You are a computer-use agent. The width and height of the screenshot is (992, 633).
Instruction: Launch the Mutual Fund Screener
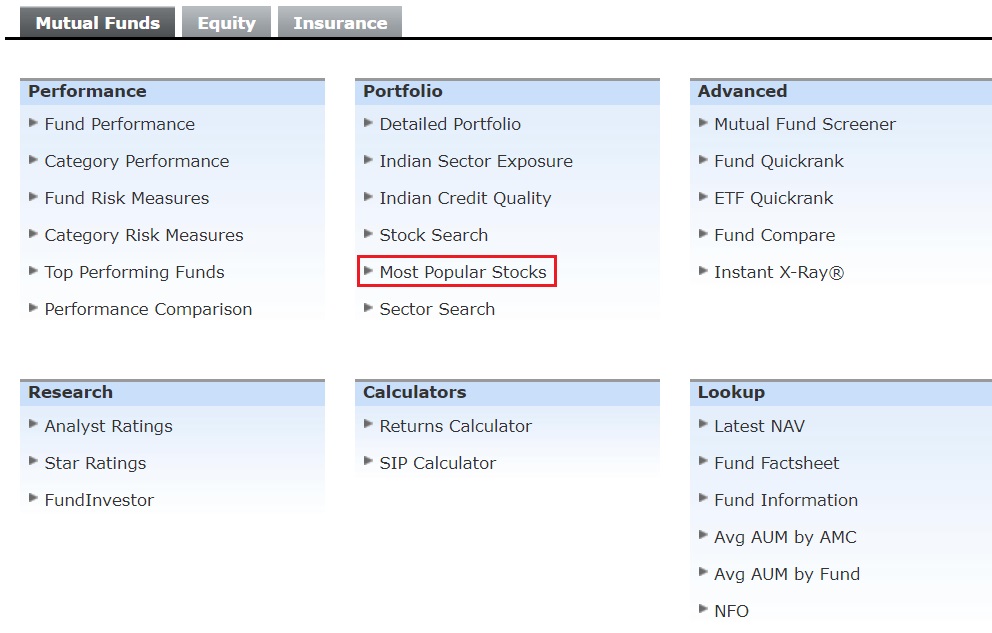[804, 124]
